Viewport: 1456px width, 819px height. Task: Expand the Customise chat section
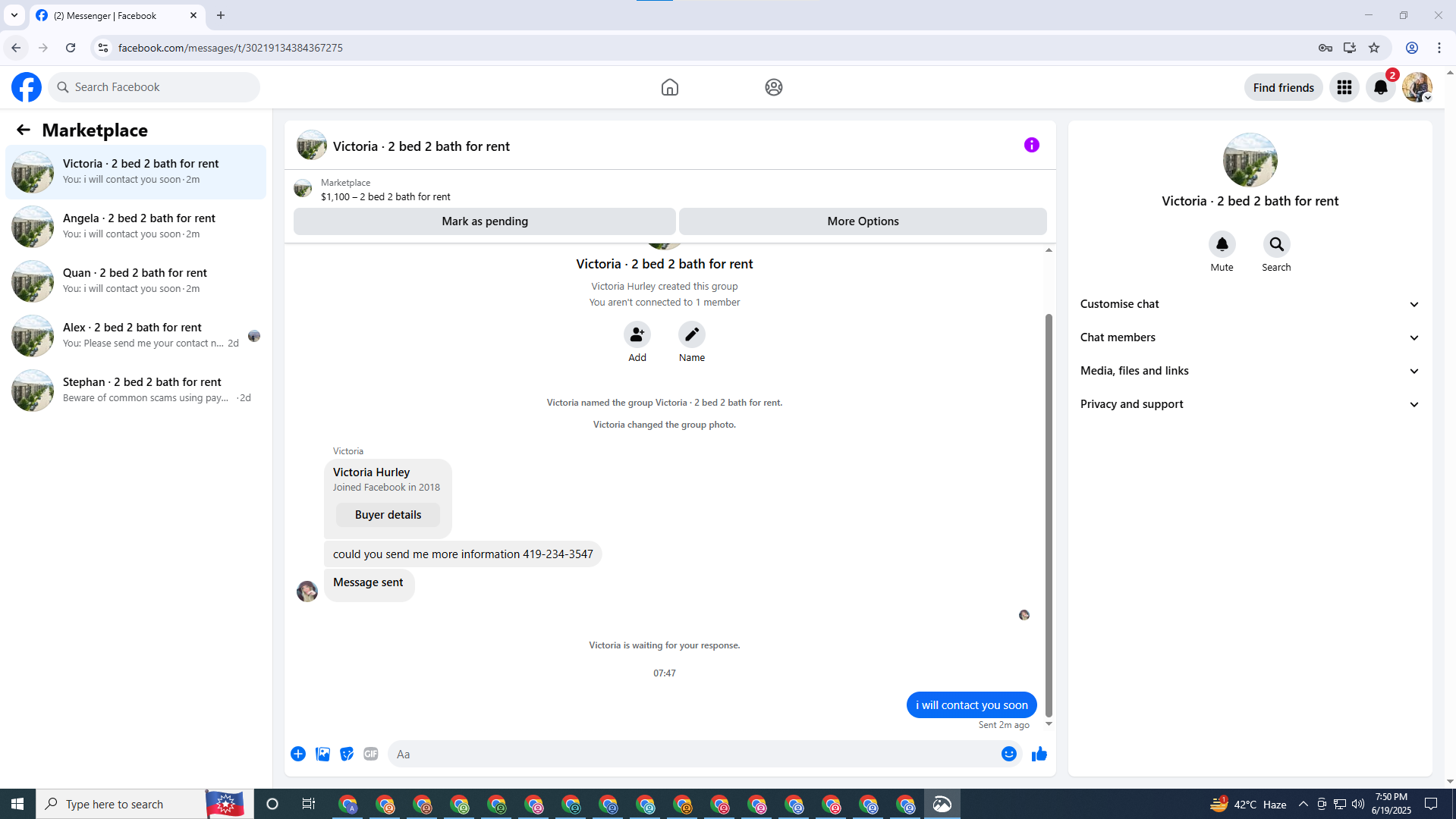(x=1250, y=304)
